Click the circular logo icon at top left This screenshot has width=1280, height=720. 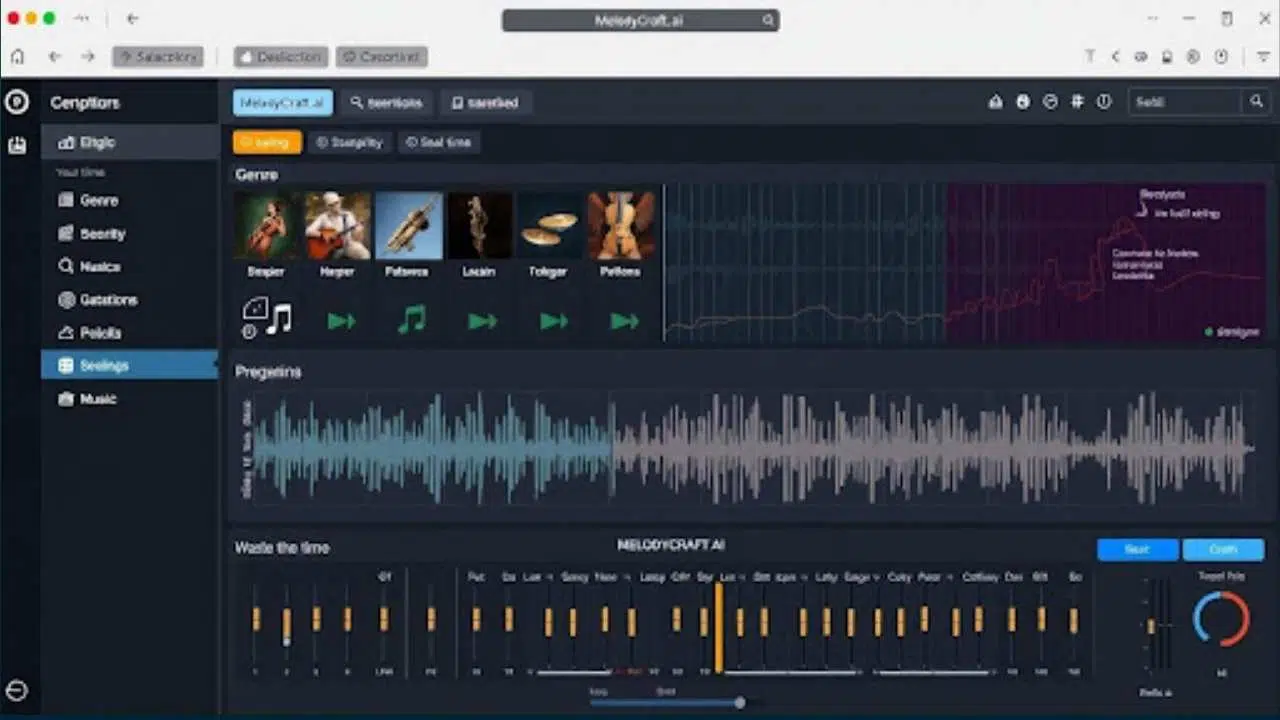(17, 102)
